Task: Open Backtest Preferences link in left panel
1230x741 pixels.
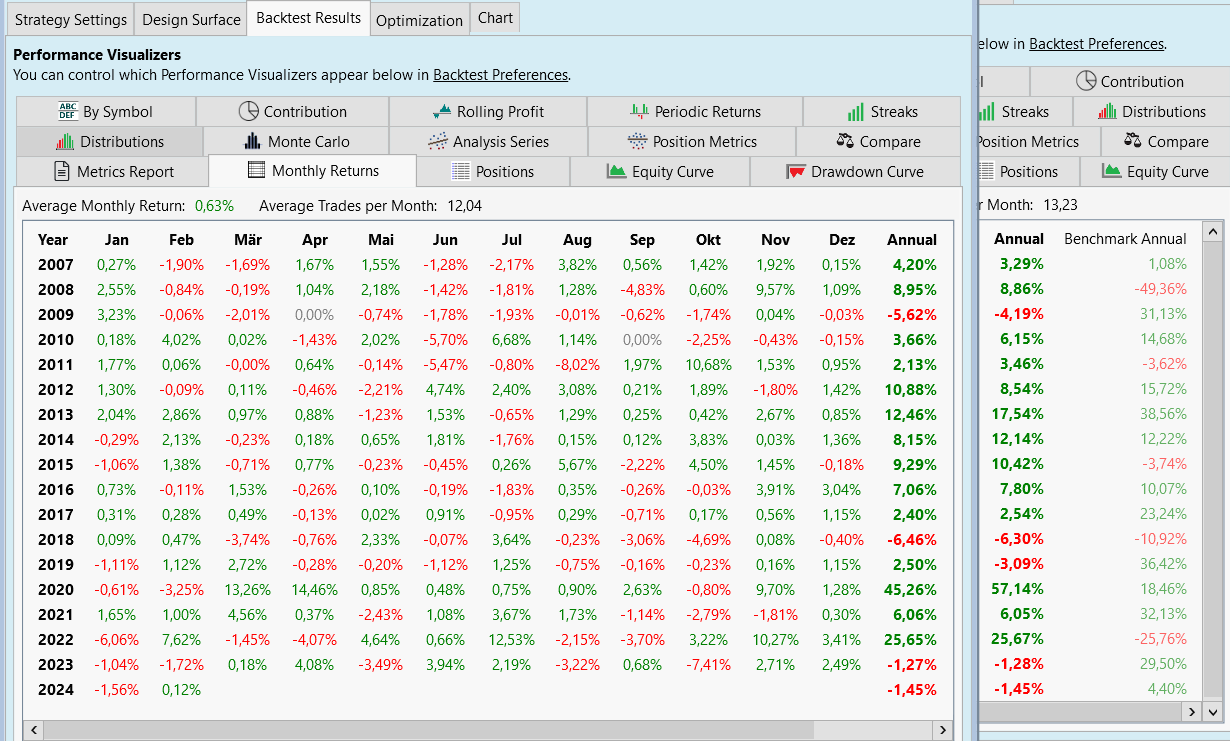Action: click(500, 75)
